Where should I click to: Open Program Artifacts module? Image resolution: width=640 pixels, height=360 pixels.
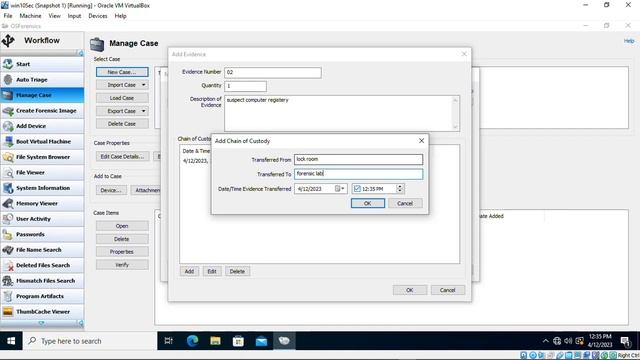pyautogui.click(x=42, y=296)
